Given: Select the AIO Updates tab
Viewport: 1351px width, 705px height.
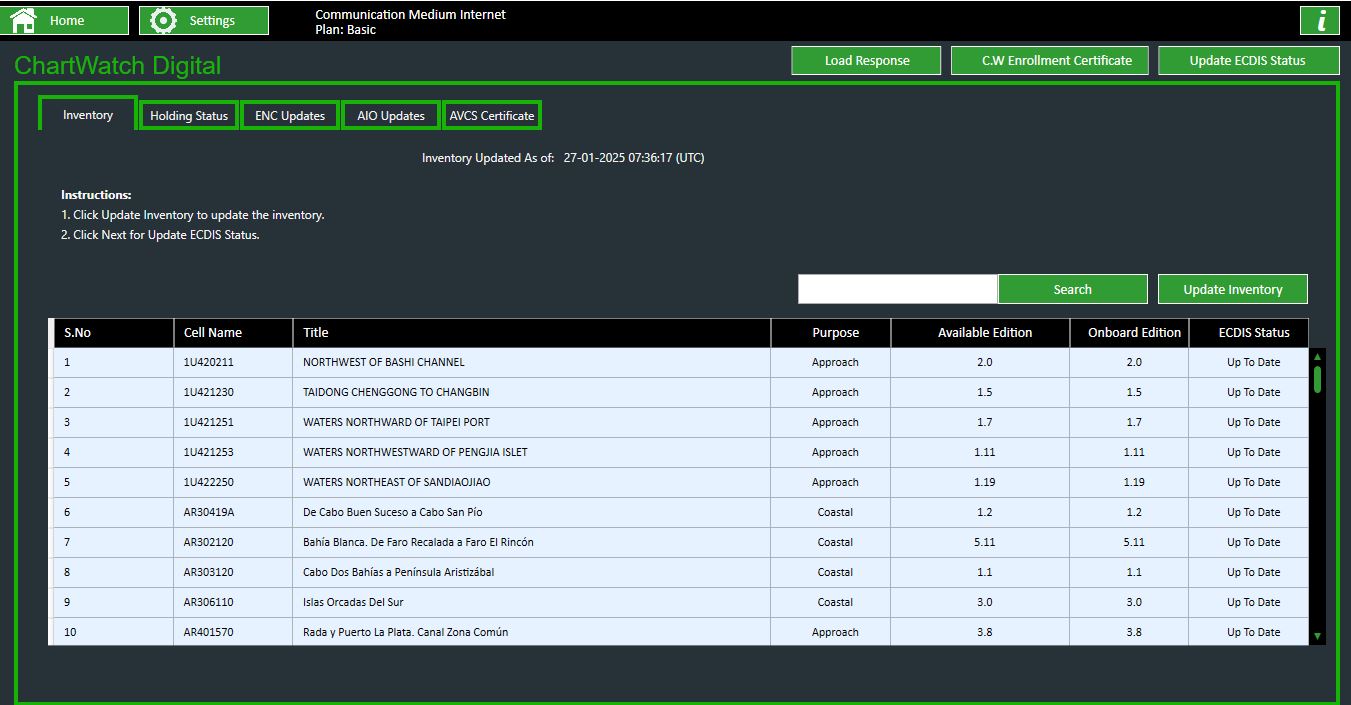Looking at the screenshot, I should (390, 114).
